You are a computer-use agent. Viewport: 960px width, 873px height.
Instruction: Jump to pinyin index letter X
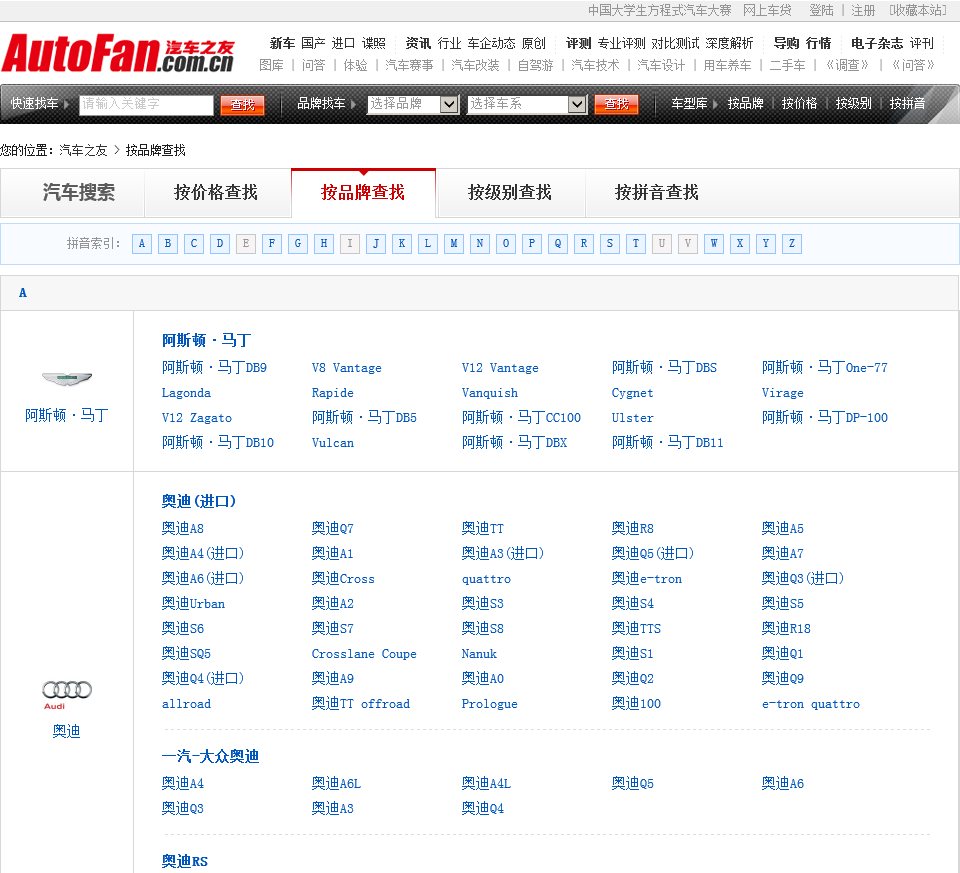click(740, 244)
